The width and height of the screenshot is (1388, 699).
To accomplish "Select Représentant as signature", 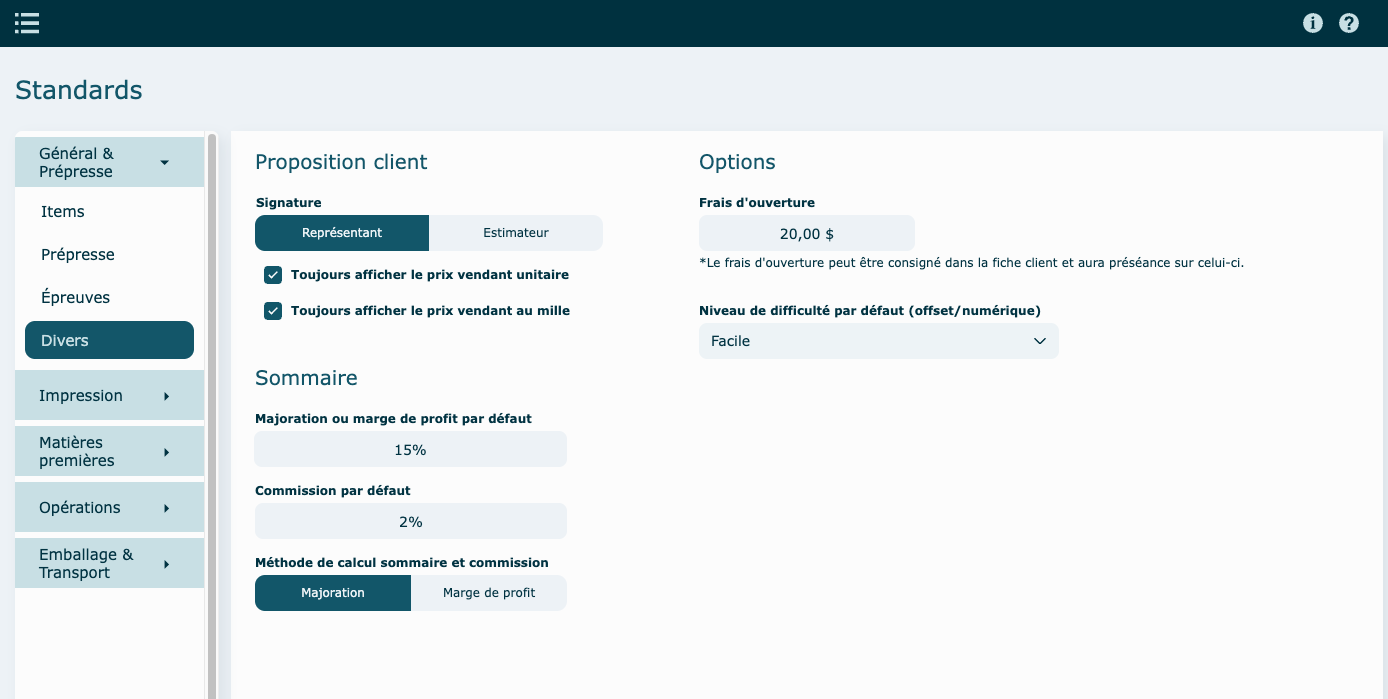I will 342,233.
